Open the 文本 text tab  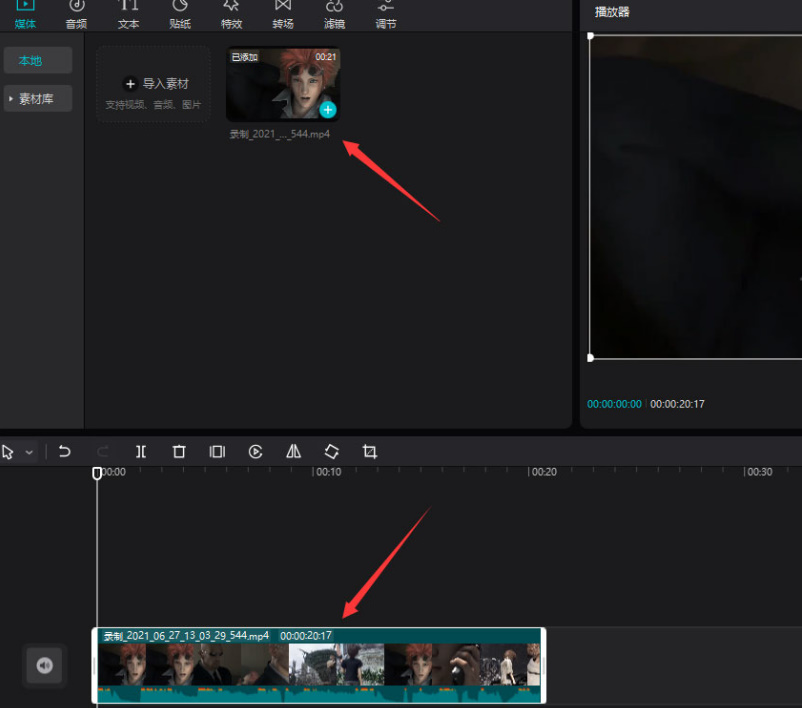coord(128,14)
